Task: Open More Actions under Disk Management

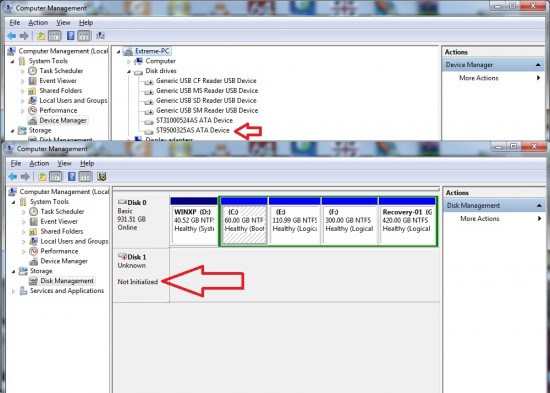Action: (x=479, y=219)
